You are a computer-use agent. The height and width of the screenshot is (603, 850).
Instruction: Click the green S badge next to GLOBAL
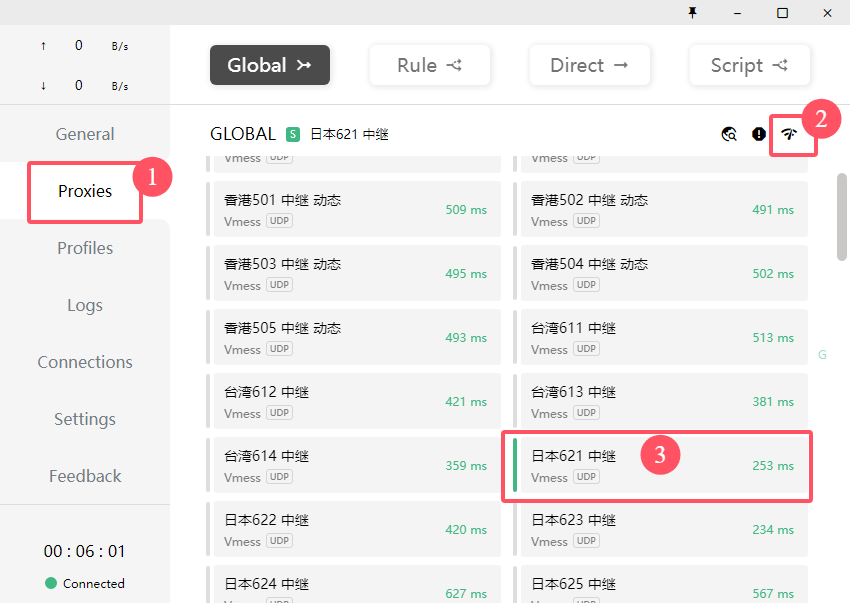coord(293,134)
